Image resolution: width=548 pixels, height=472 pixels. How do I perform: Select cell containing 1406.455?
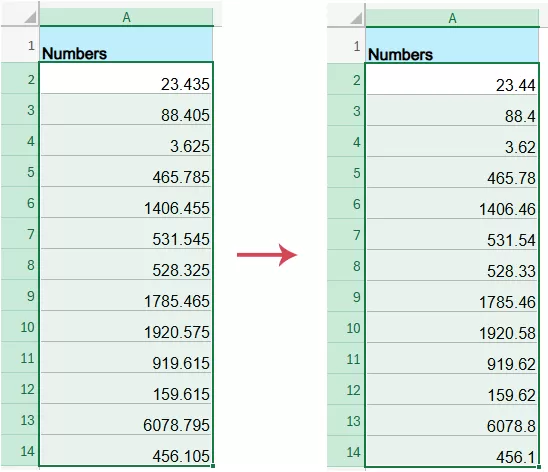click(126, 202)
